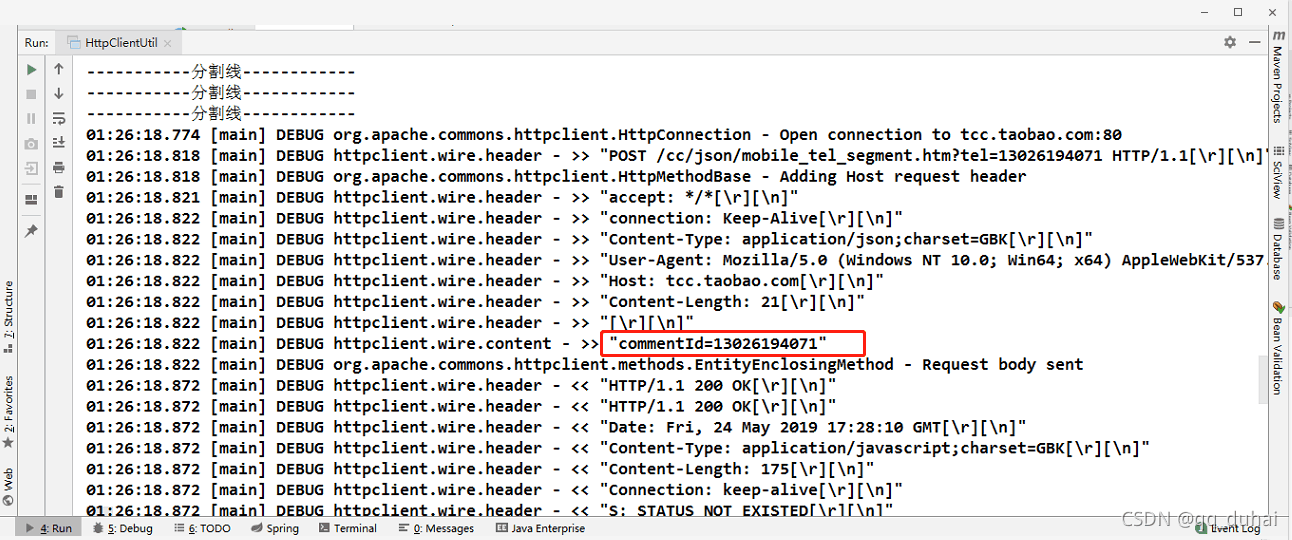Toggle scroll to end of output
This screenshot has width=1292, height=540.
(x=59, y=143)
